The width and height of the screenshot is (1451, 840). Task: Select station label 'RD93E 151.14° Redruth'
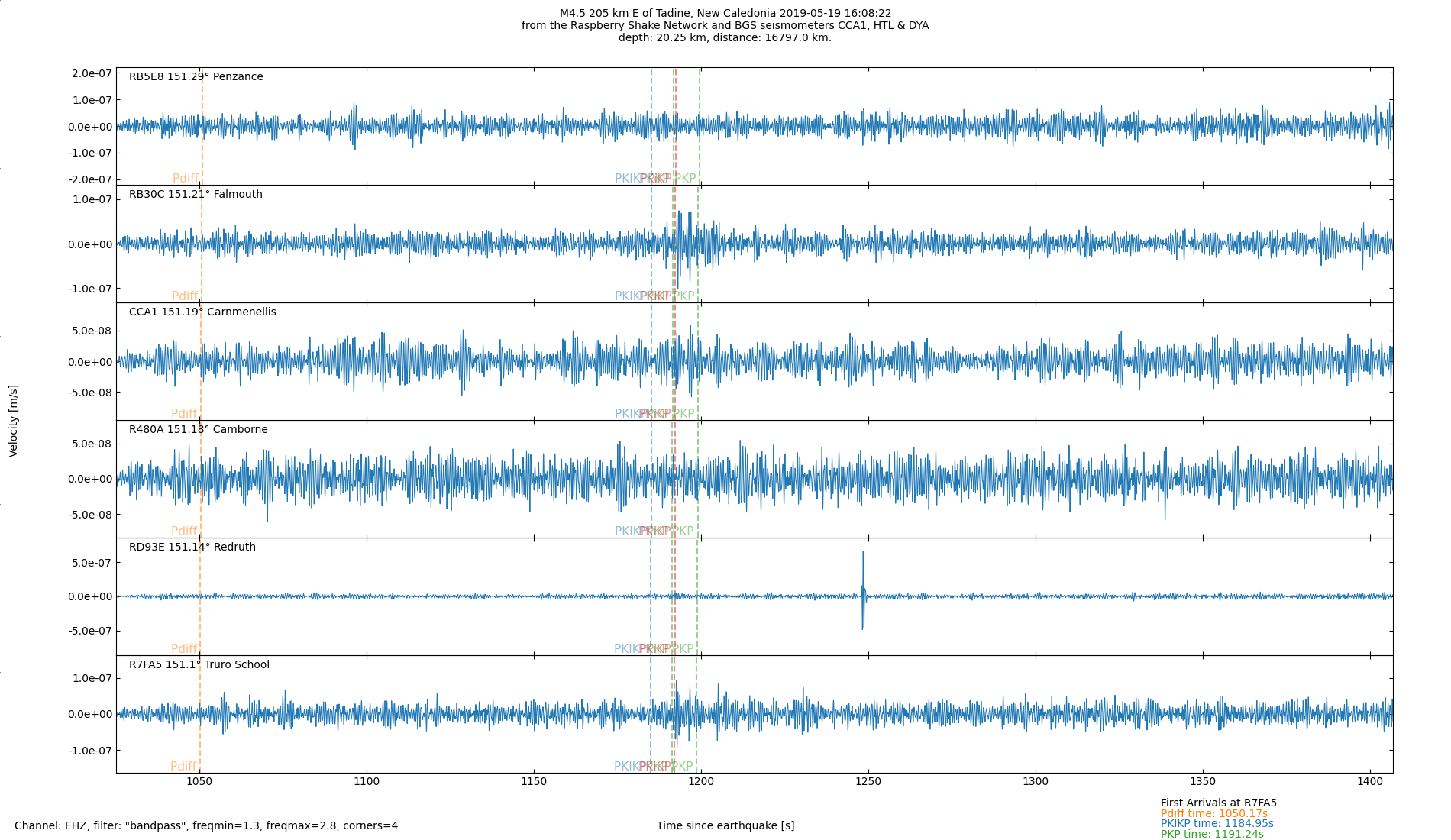click(192, 547)
